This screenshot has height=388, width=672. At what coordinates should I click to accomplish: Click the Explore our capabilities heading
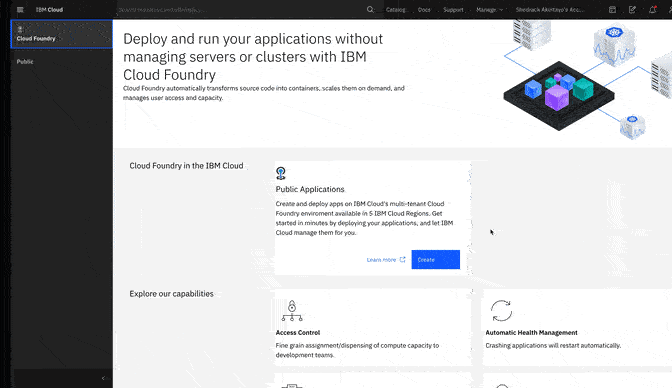pyautogui.click(x=171, y=294)
